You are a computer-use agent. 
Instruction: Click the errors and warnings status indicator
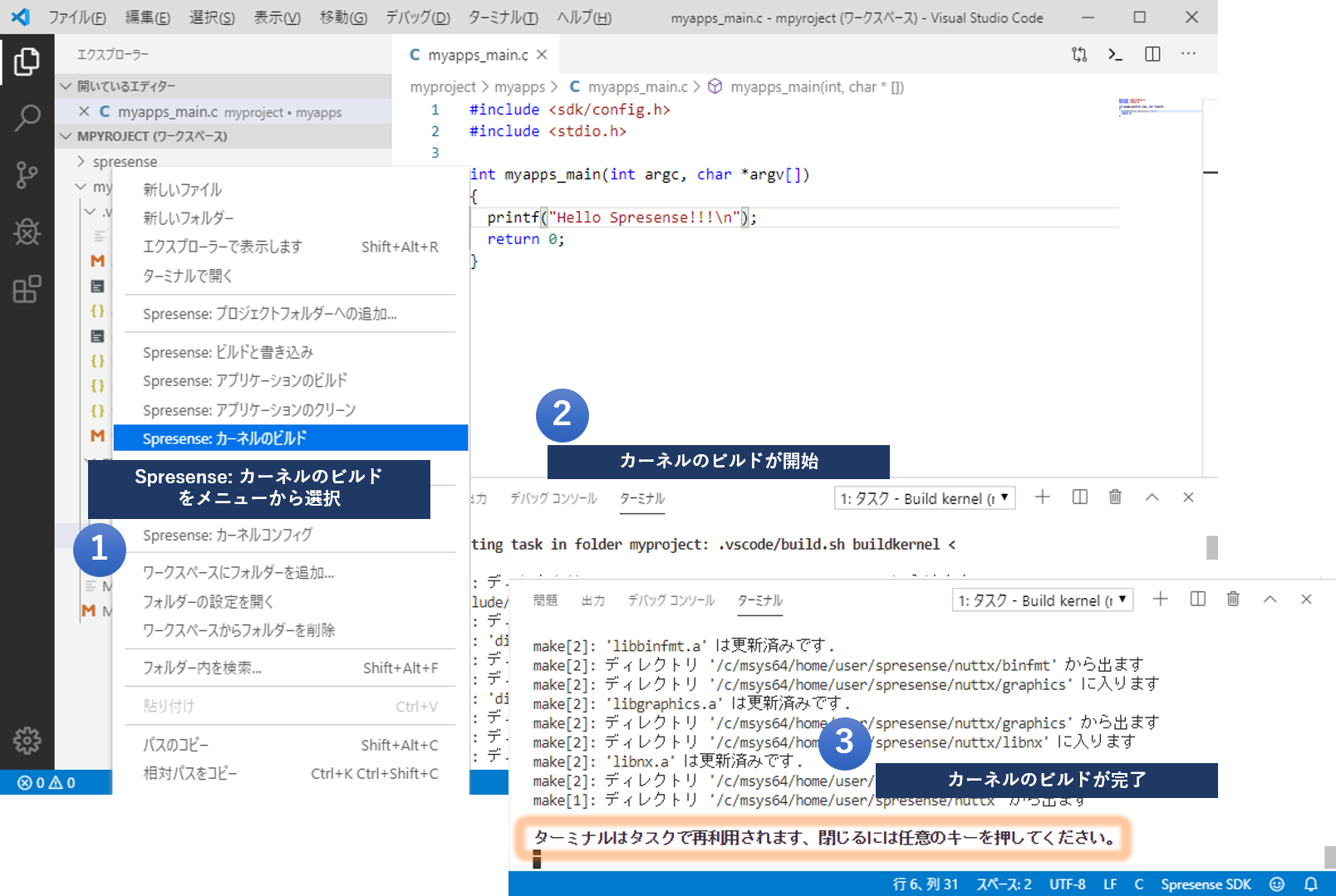pos(47,782)
